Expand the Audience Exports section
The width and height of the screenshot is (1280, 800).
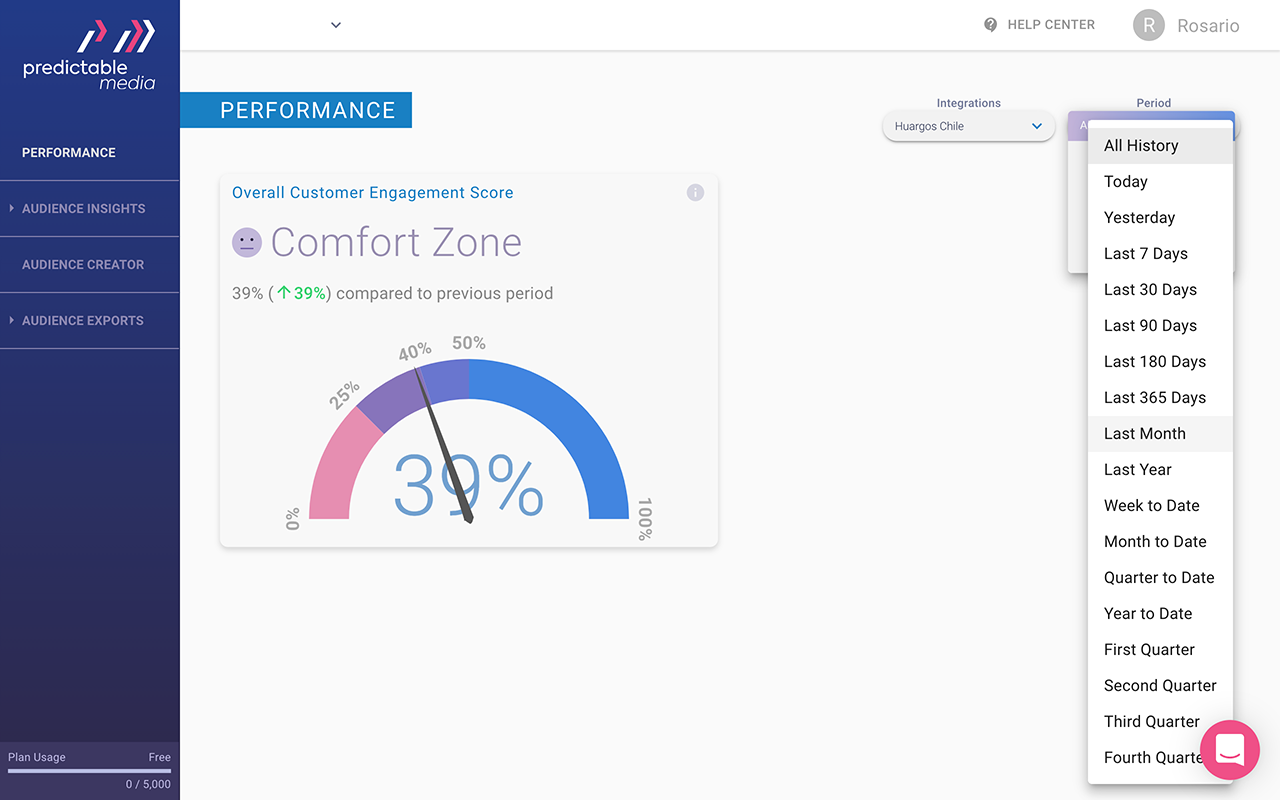tap(82, 321)
